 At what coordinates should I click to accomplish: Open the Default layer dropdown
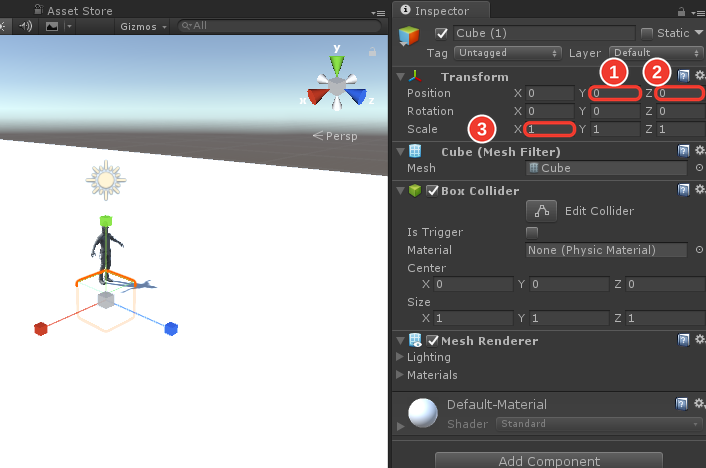coord(656,53)
